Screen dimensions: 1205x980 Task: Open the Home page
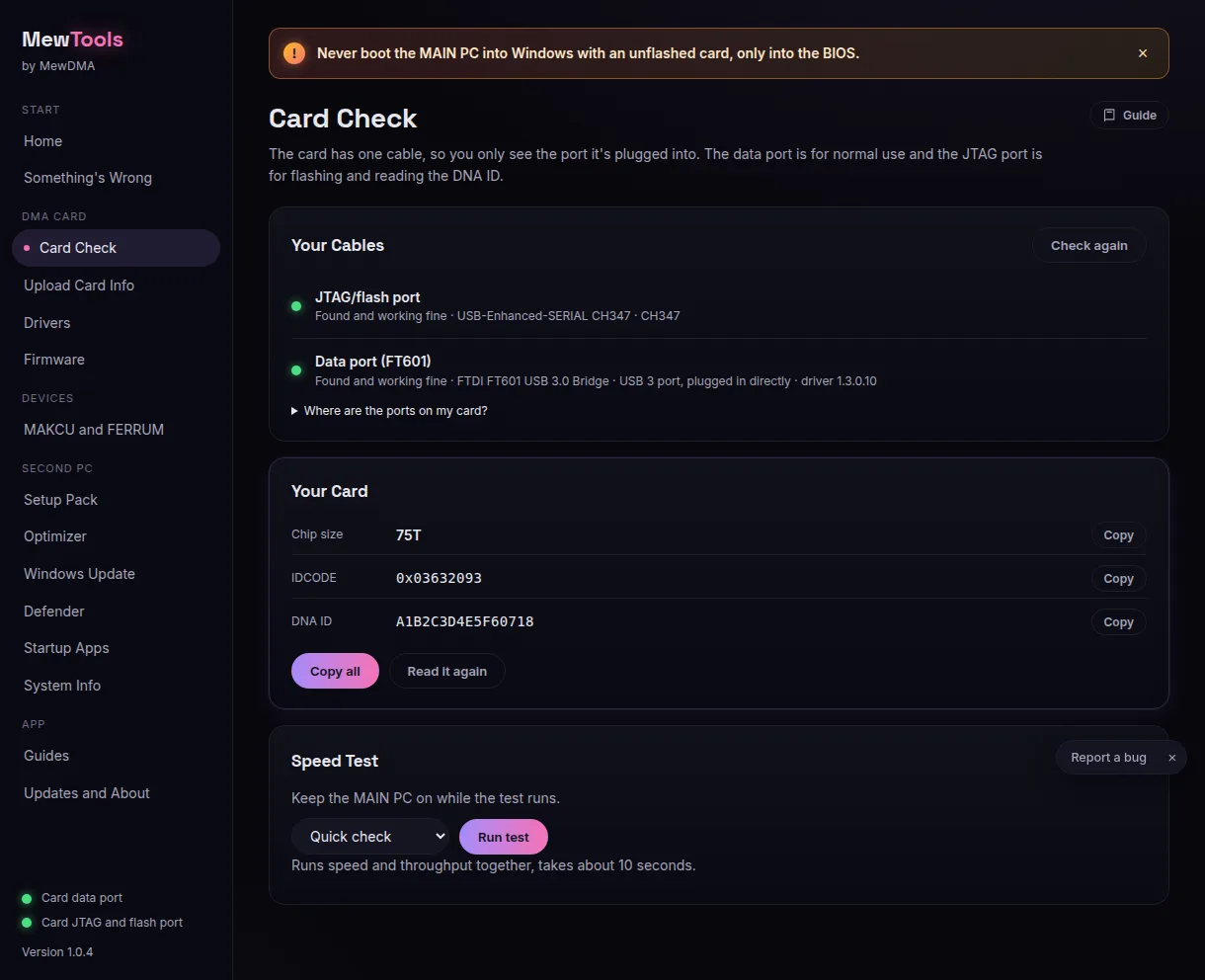(116, 141)
